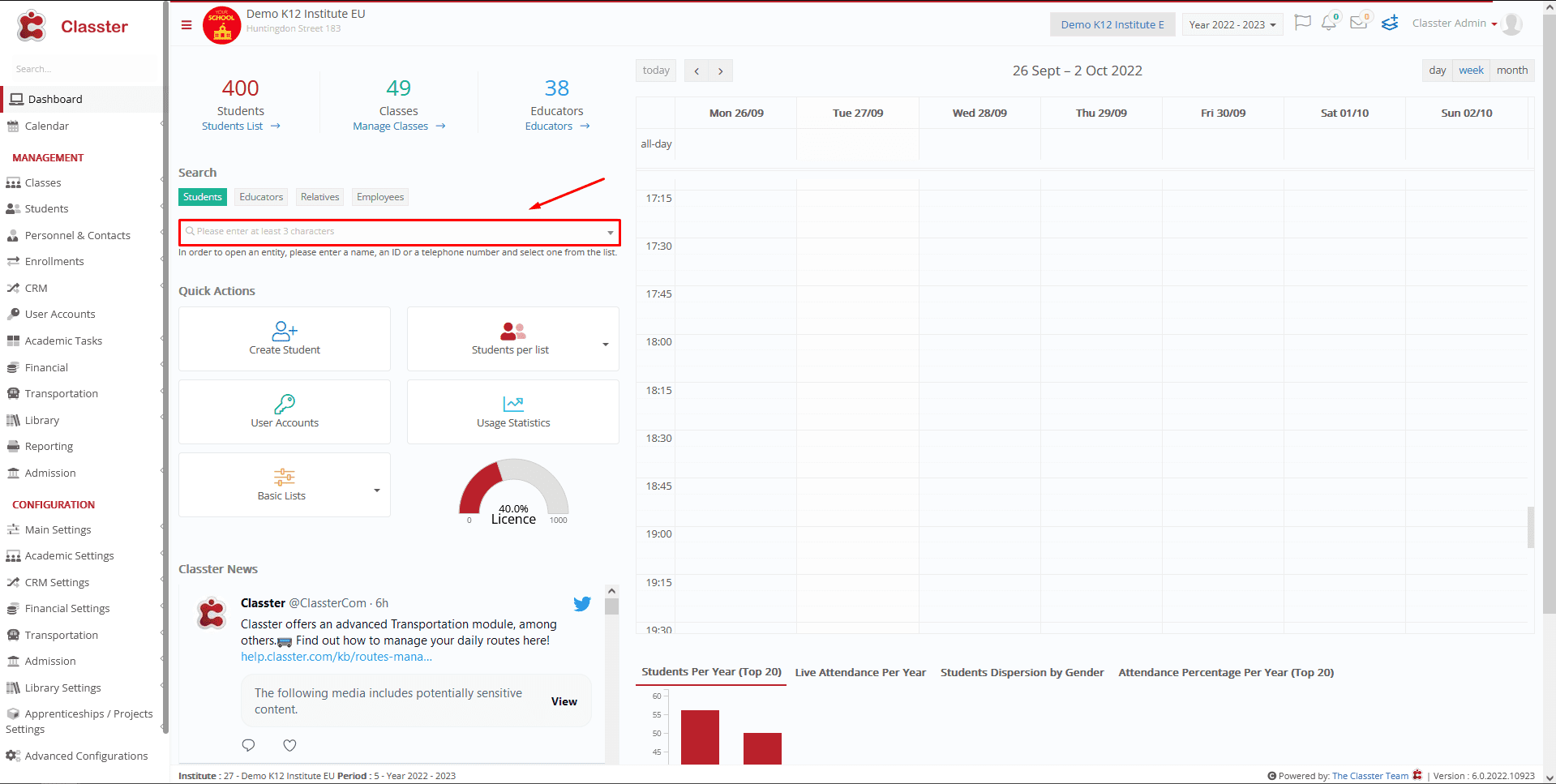Switch calendar to month view
1556x784 pixels.
(1512, 71)
